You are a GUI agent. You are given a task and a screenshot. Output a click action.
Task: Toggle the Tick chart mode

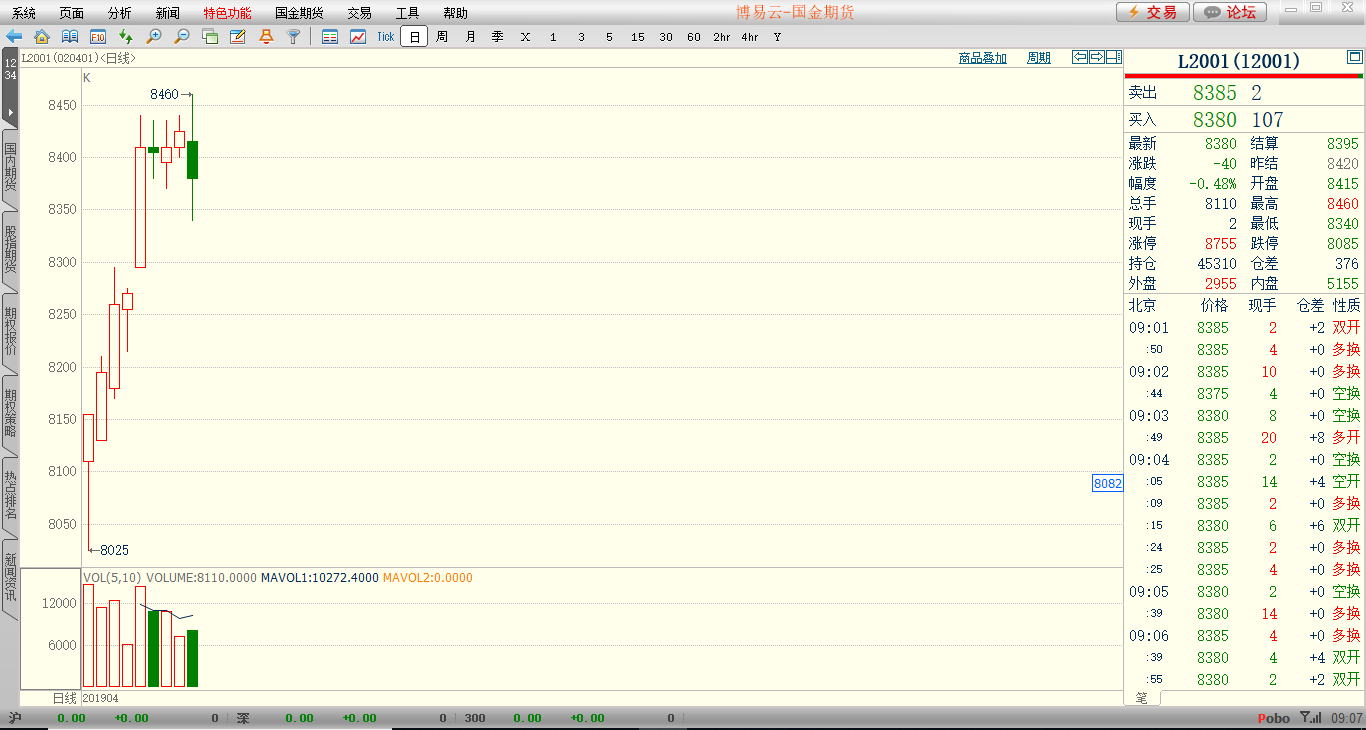point(386,37)
